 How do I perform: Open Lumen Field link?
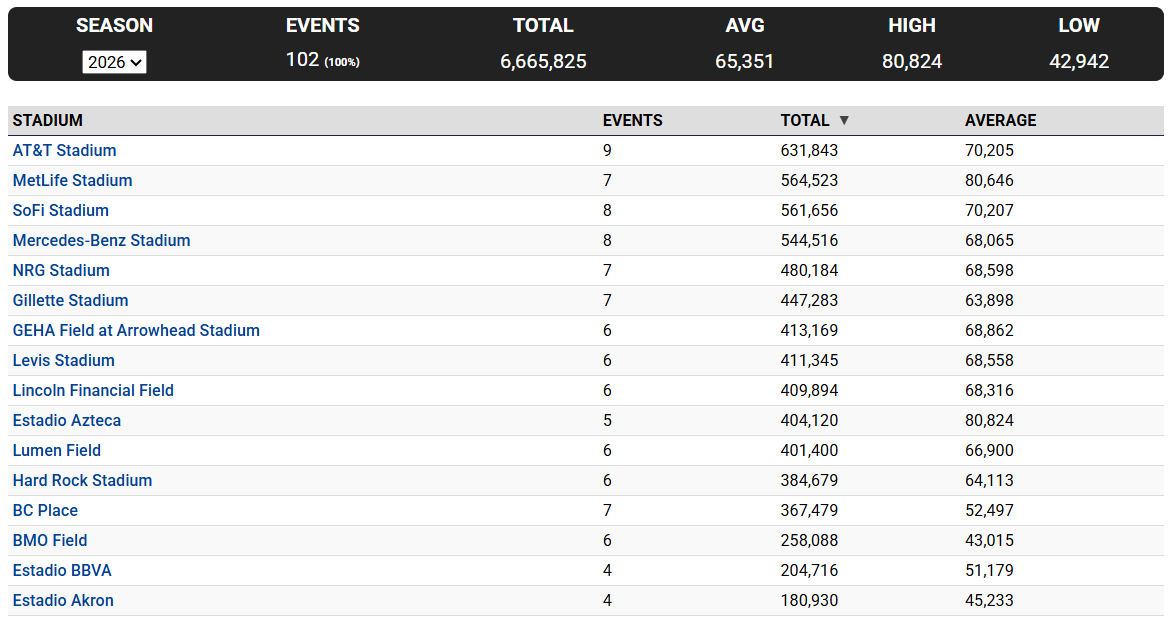pos(57,450)
